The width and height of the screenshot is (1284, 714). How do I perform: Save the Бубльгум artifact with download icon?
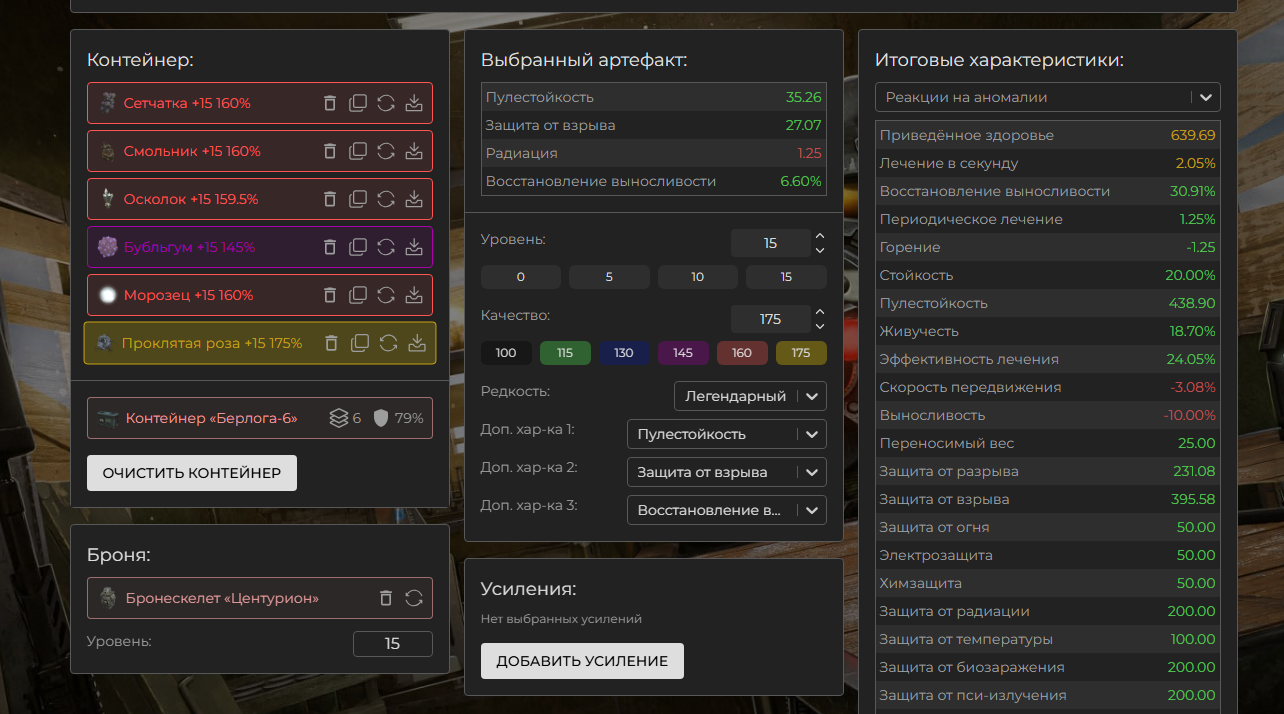[x=414, y=247]
